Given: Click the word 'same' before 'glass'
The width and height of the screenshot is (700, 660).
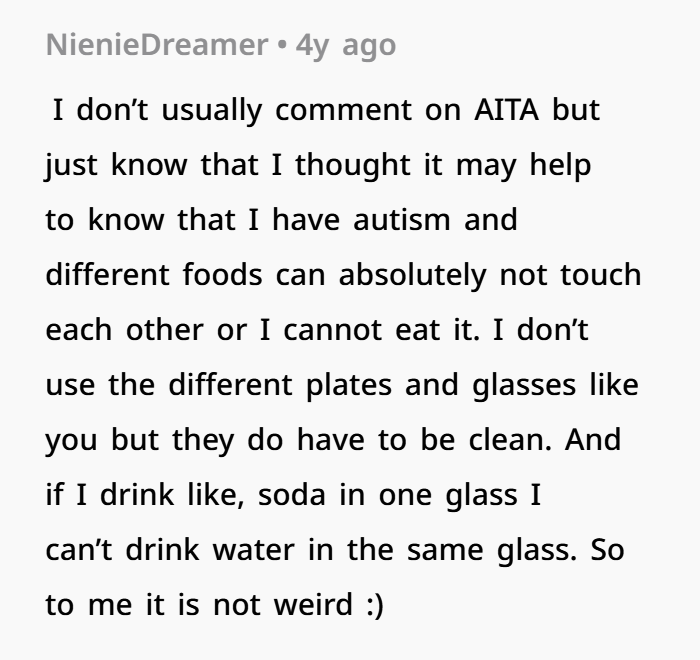Looking at the screenshot, I should [445, 550].
